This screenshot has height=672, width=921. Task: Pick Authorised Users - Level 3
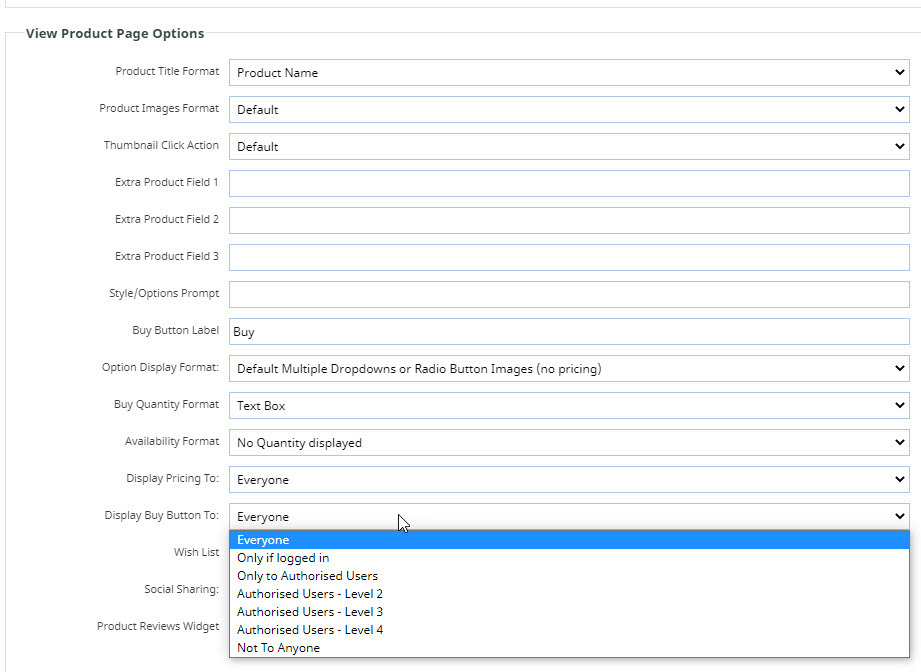pos(569,611)
